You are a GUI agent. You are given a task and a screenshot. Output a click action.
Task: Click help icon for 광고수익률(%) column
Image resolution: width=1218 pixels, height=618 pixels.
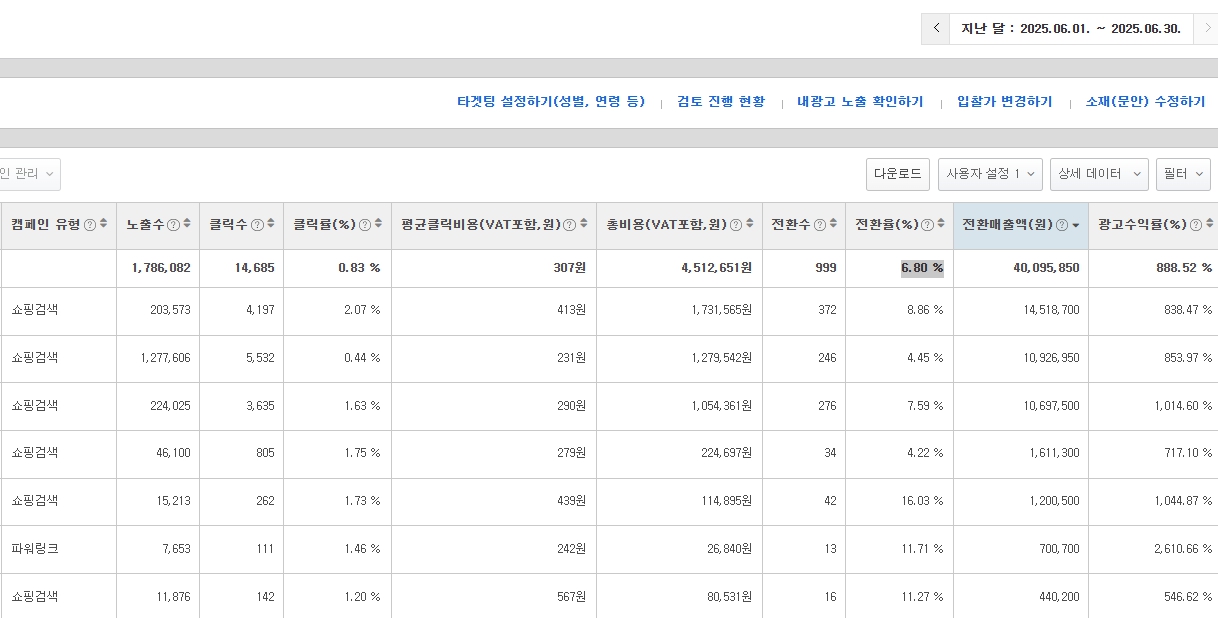1195,225
